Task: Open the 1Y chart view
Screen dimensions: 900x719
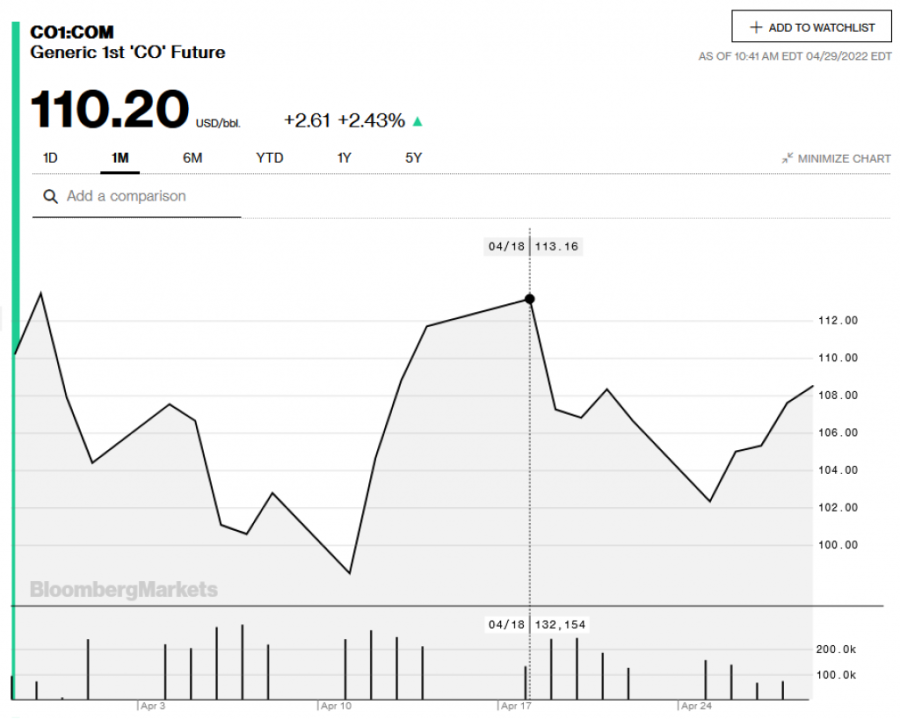Action: pos(345,158)
